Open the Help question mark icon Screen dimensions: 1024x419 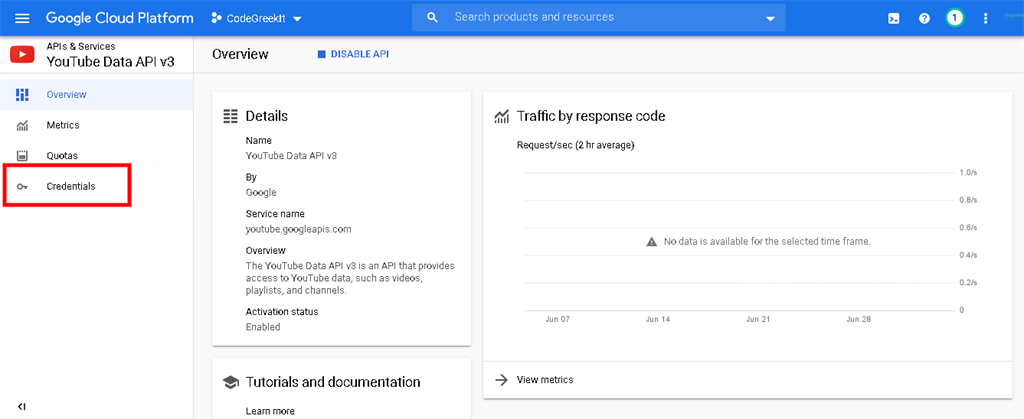pyautogui.click(x=924, y=18)
